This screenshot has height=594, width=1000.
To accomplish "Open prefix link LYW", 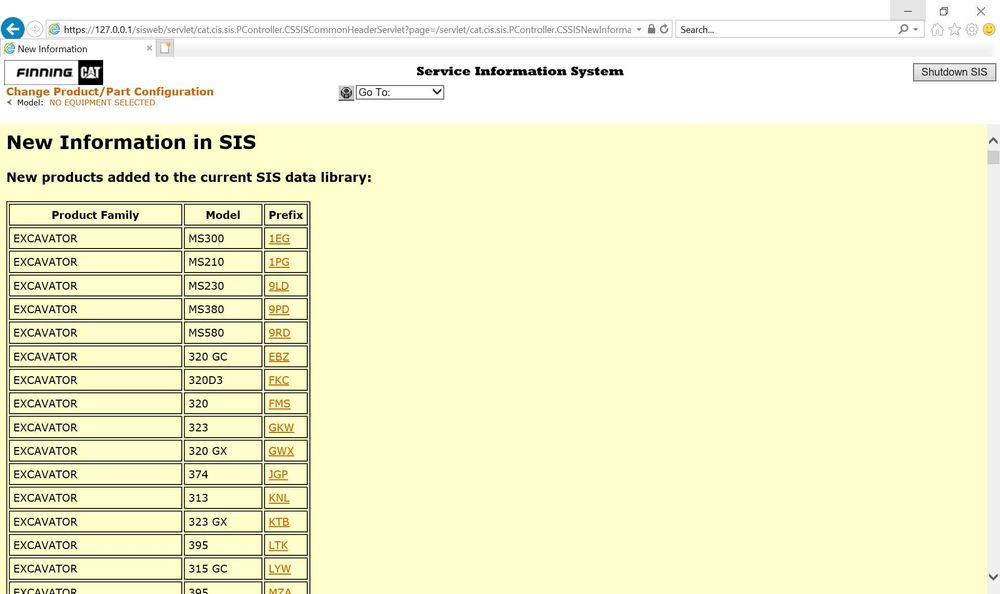I will (x=280, y=569).
